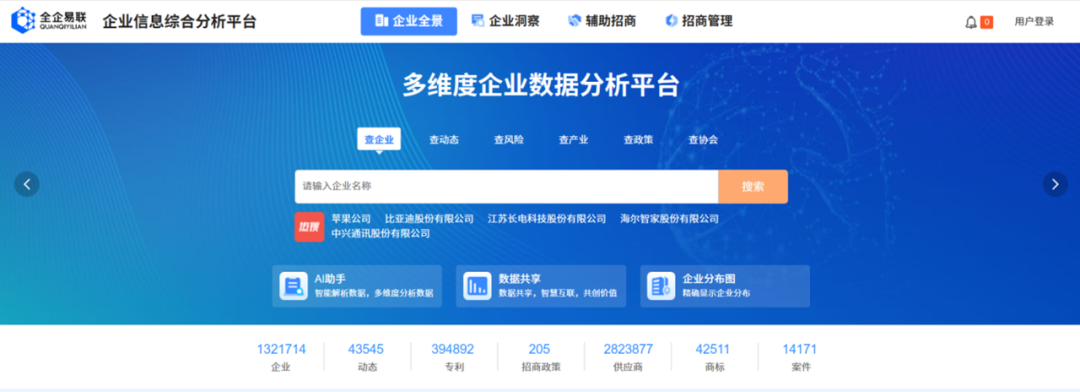
Task: Click hot search 海尔智家股份有限公司
Action: 669,218
